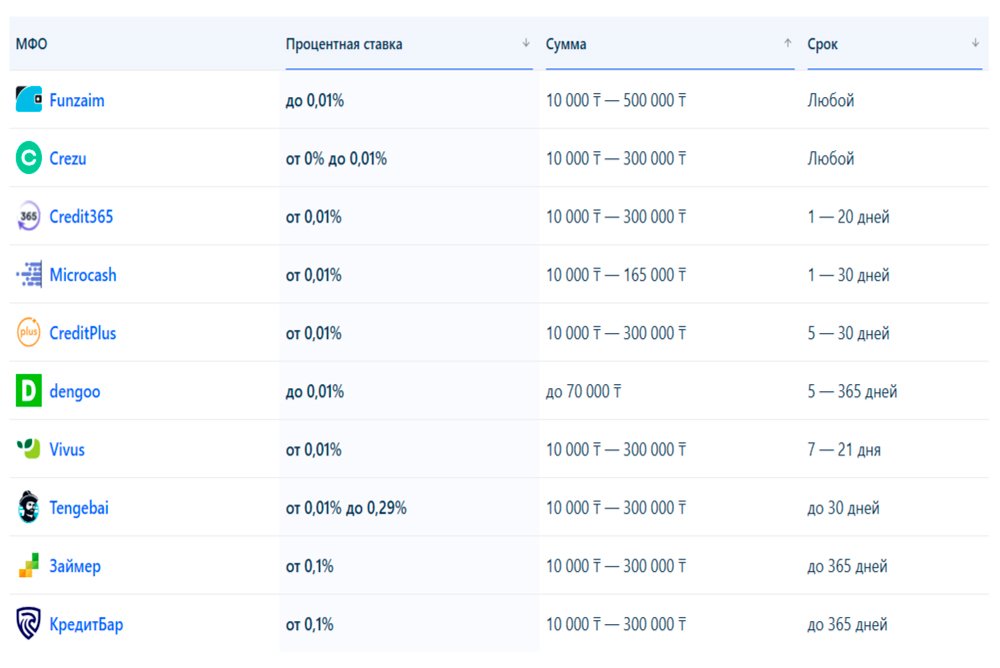Click Займер term 'до 365 дней'
Viewport: 1000px width, 668px height.
847,566
